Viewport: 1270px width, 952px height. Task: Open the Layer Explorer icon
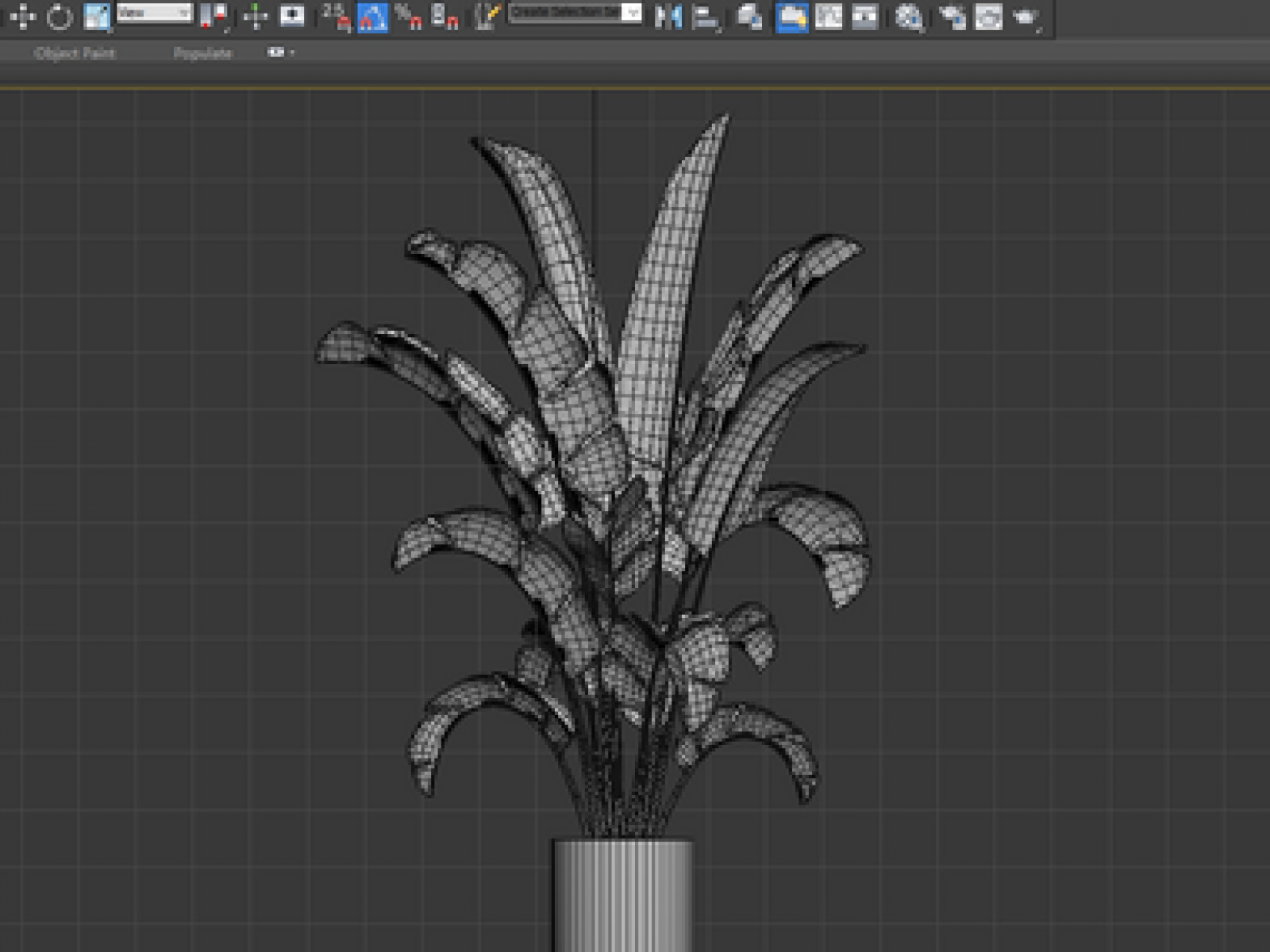point(749,16)
